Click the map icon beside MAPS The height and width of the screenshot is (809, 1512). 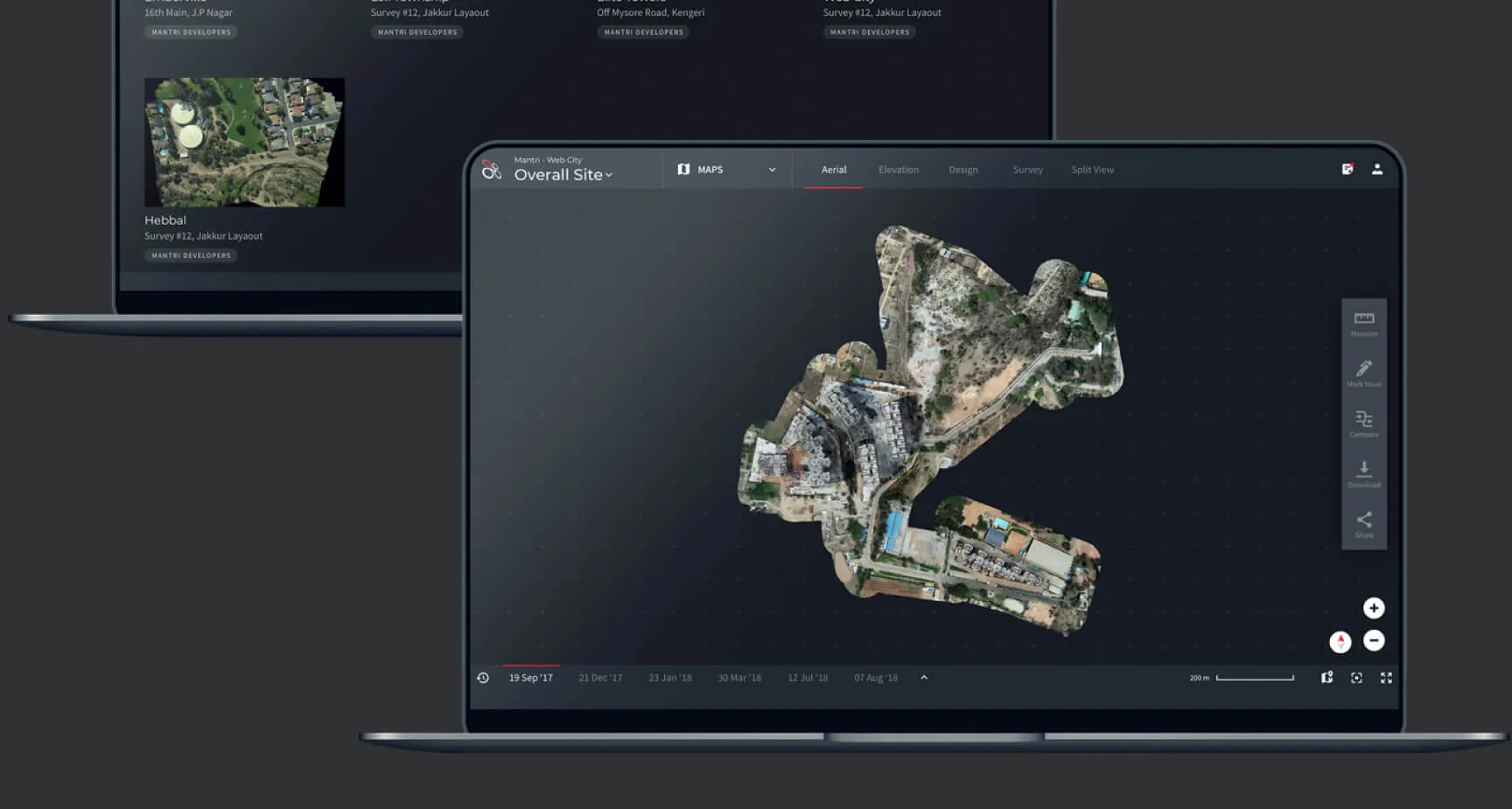[x=683, y=170]
